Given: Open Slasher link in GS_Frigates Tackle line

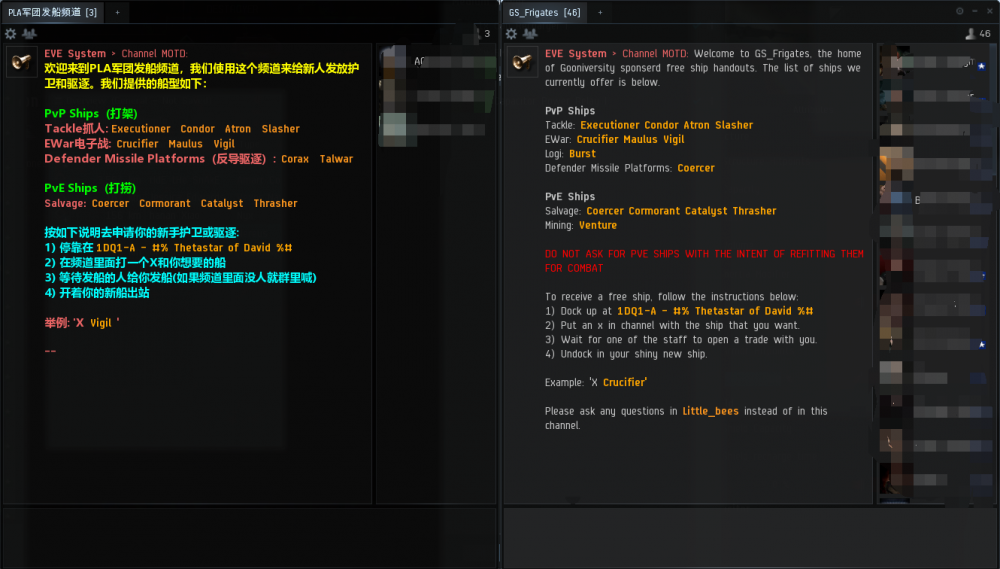Looking at the screenshot, I should click(734, 125).
